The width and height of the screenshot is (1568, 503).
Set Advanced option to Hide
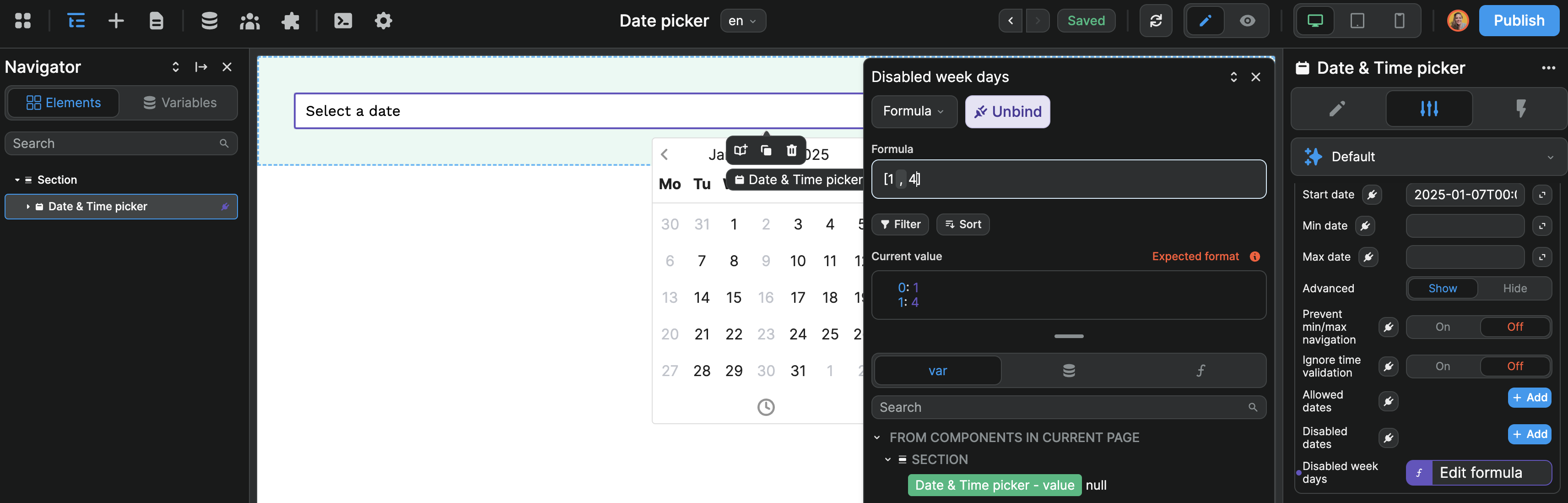tap(1514, 289)
